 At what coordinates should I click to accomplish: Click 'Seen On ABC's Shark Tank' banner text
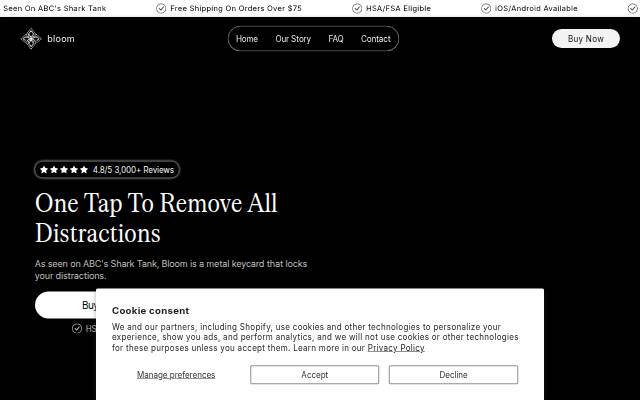coord(54,8)
